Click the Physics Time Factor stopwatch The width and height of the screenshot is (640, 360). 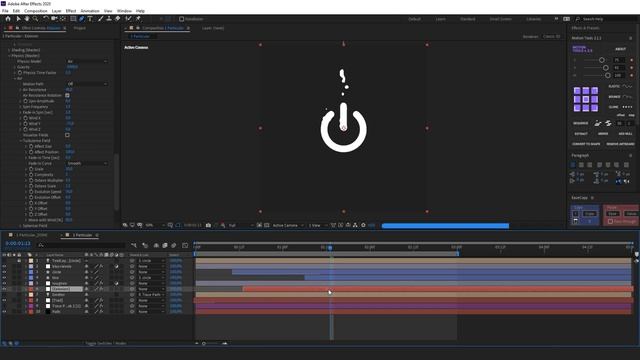20,73
